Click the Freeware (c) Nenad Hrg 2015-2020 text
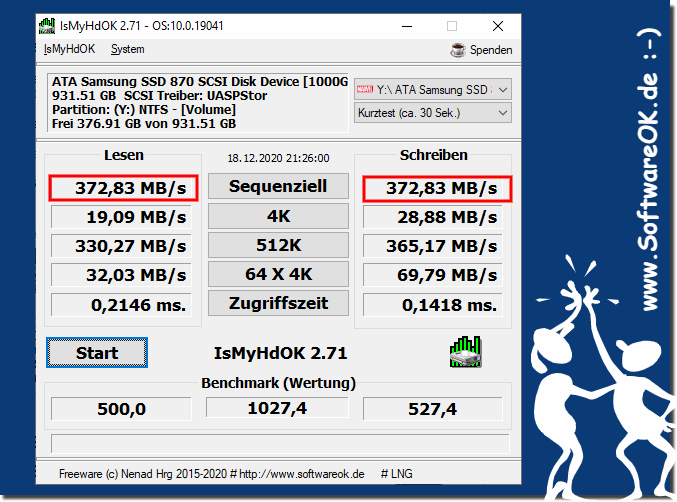This screenshot has height=502, width=677. (x=143, y=474)
